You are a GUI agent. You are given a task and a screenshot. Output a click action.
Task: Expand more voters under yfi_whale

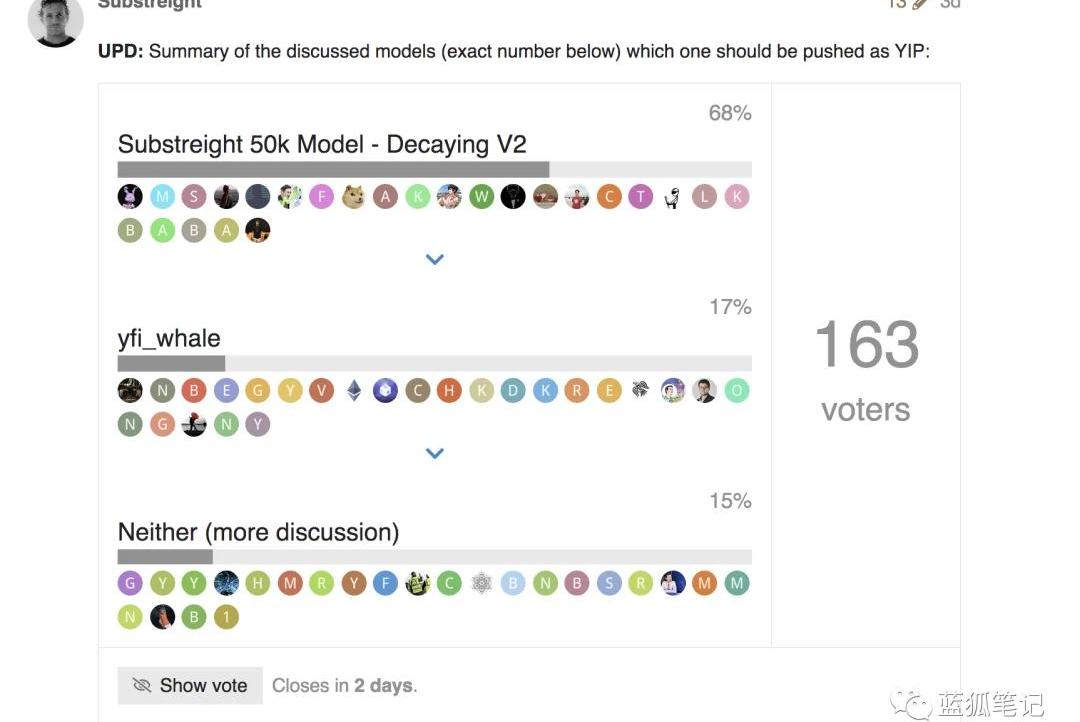[434, 453]
